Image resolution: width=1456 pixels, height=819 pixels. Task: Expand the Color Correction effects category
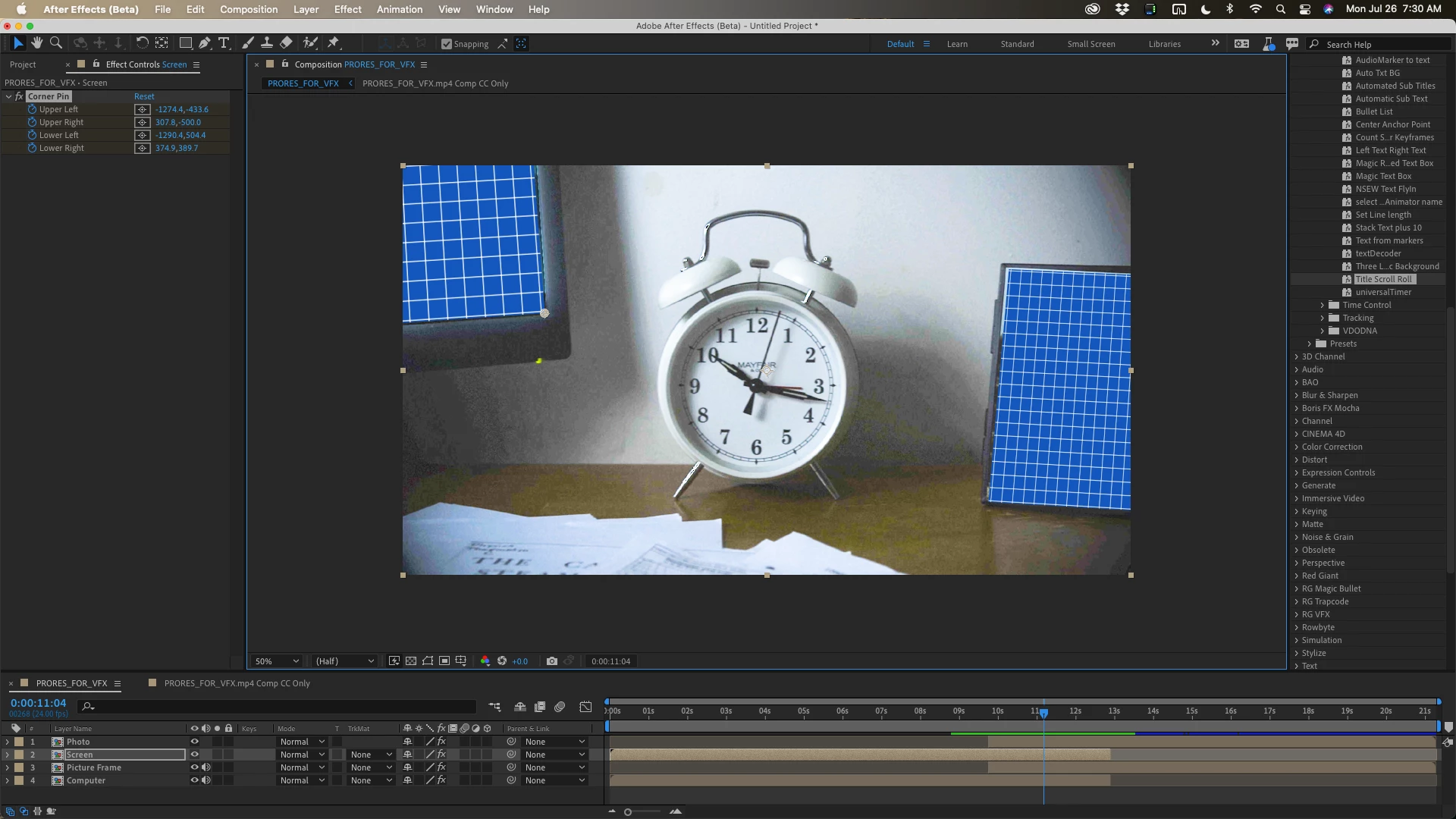coord(1297,447)
